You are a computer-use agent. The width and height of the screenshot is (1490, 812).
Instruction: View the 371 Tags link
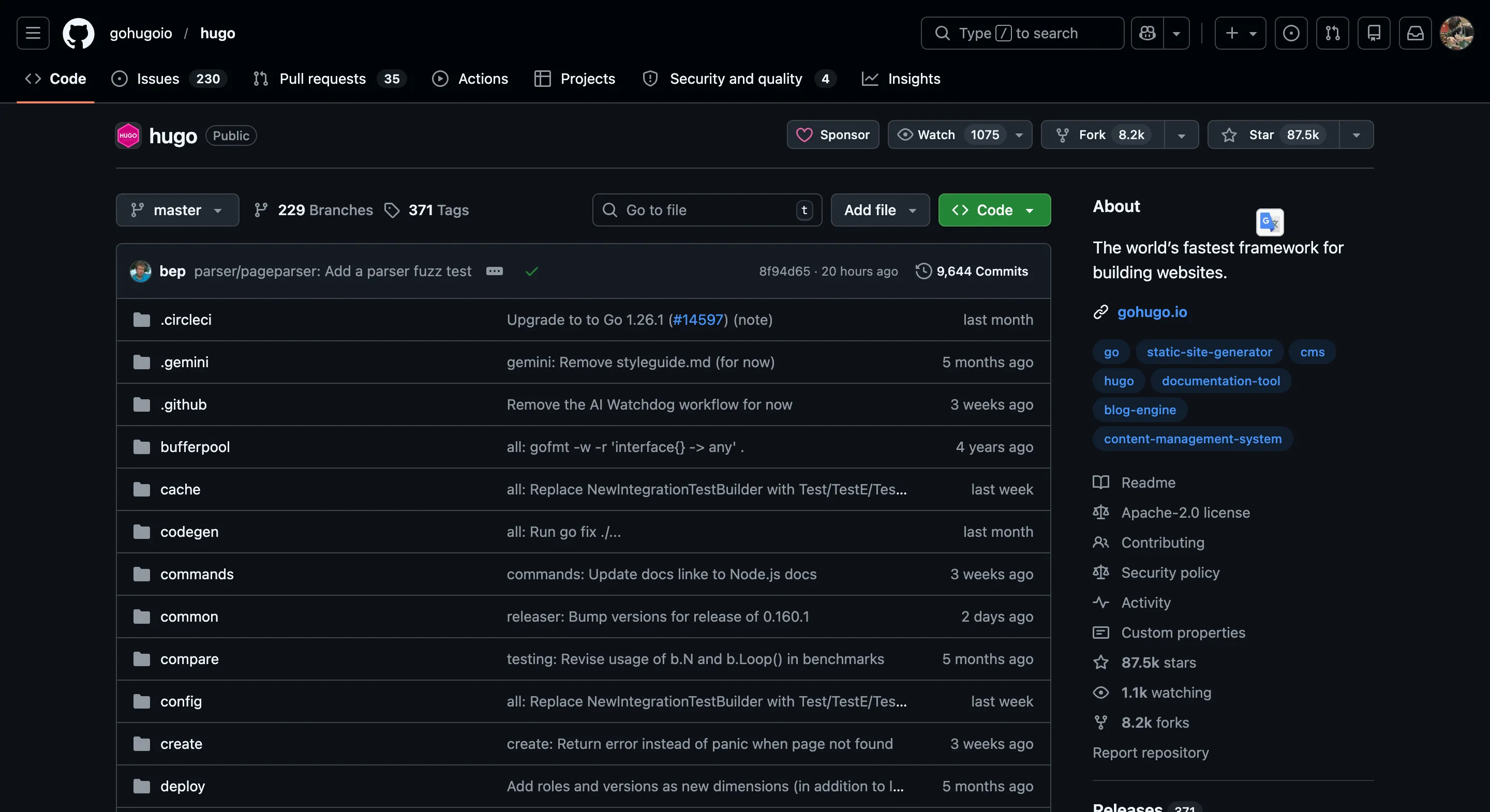[427, 210]
